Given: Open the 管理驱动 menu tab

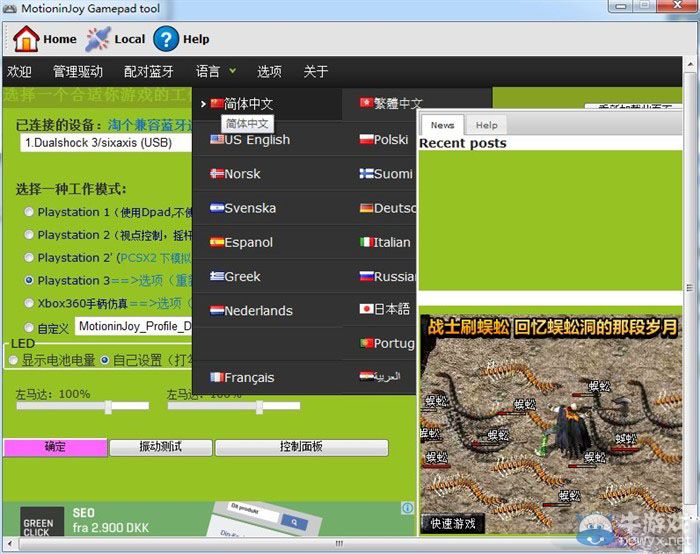Looking at the screenshot, I should point(78,71).
